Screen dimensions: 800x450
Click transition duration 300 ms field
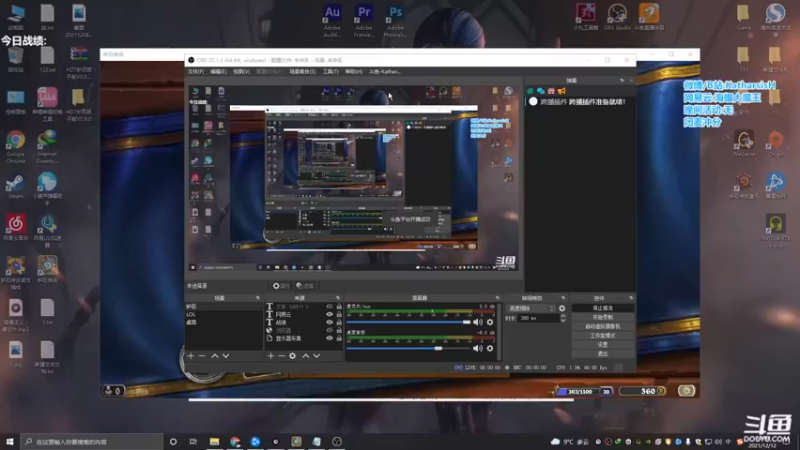tap(538, 318)
